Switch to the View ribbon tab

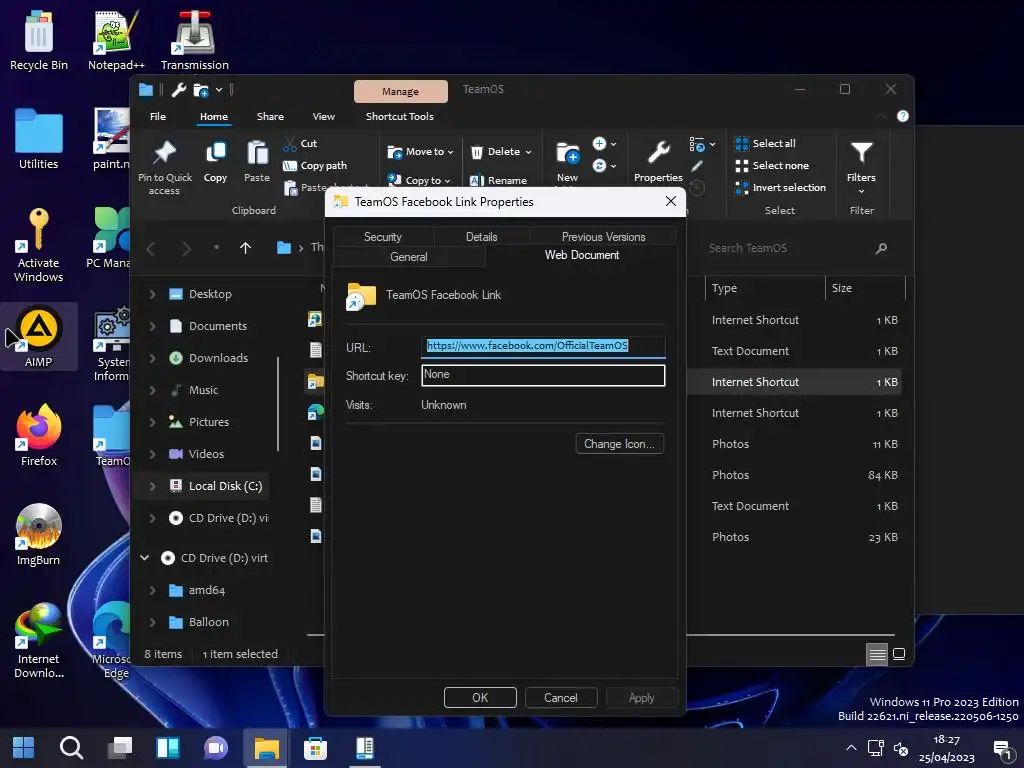323,117
